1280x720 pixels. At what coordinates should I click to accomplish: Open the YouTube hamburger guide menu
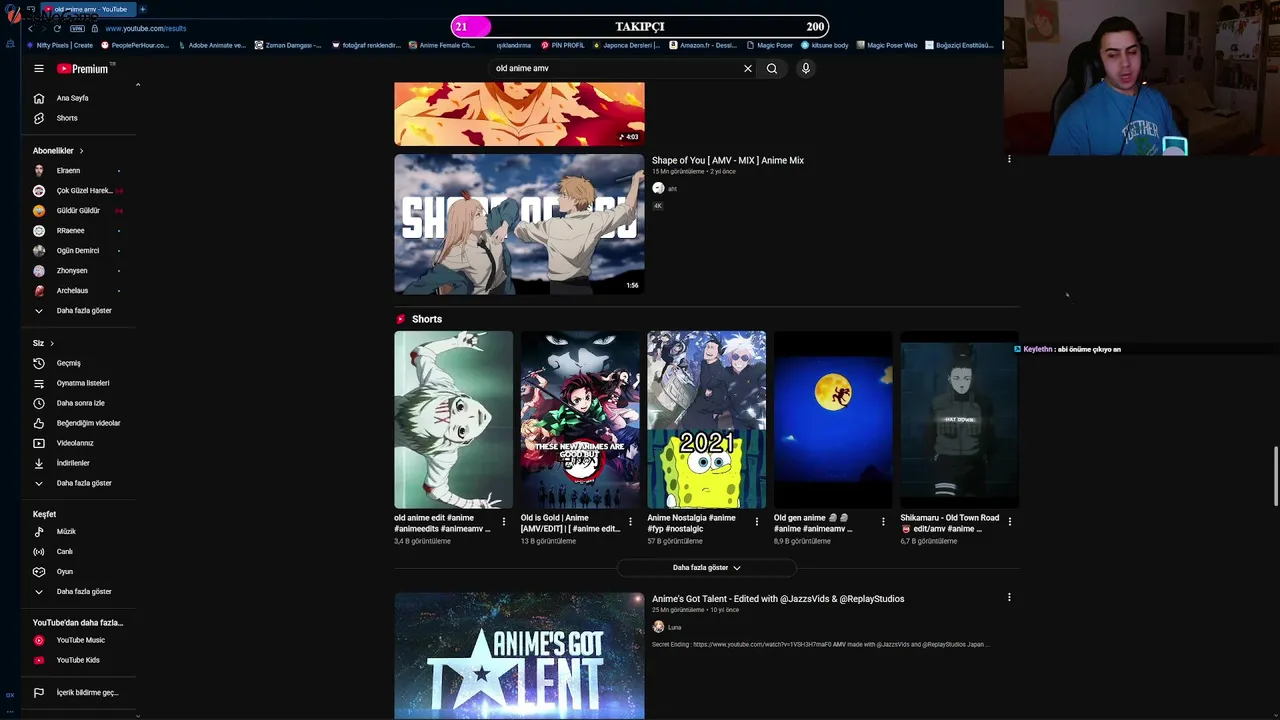tap(39, 69)
